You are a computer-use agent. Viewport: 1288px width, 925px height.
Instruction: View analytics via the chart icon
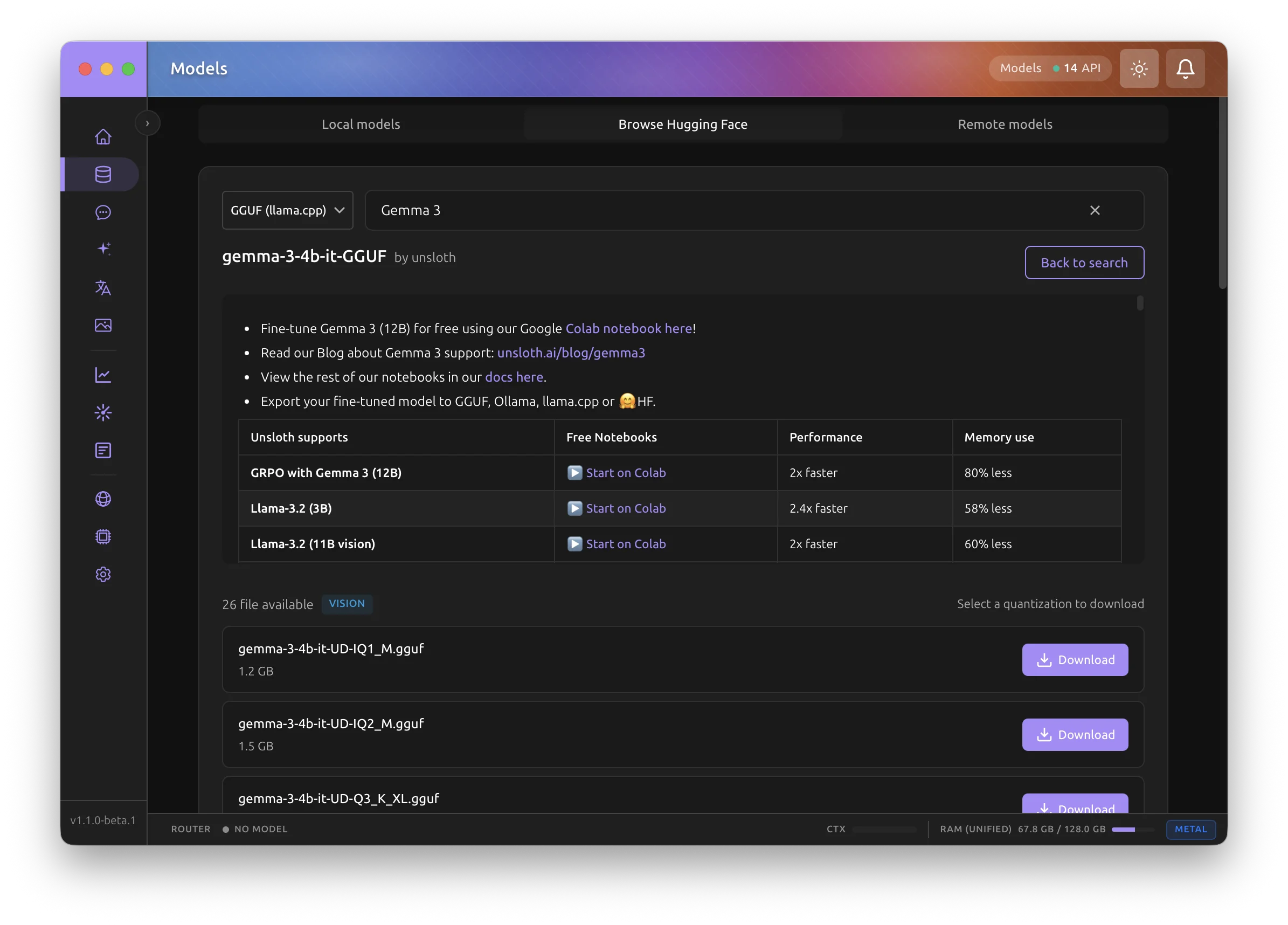pos(103,375)
